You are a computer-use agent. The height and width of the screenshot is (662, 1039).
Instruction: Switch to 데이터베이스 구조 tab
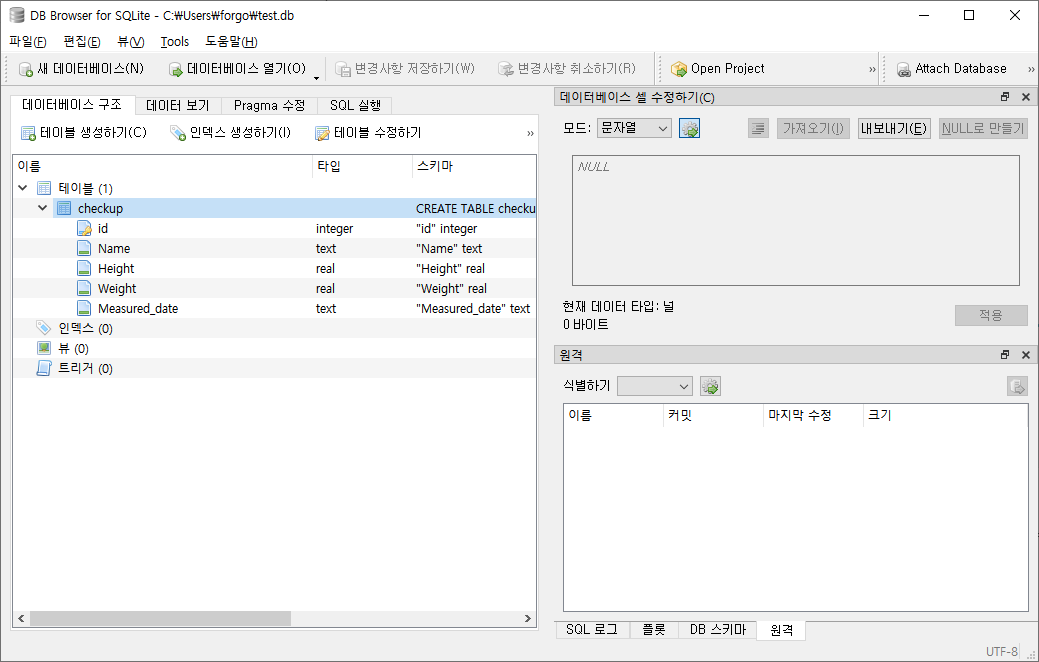coord(72,105)
